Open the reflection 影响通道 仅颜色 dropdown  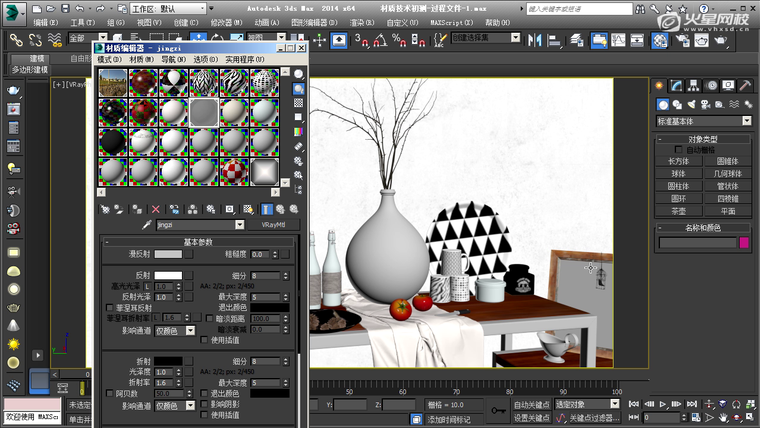[175, 330]
